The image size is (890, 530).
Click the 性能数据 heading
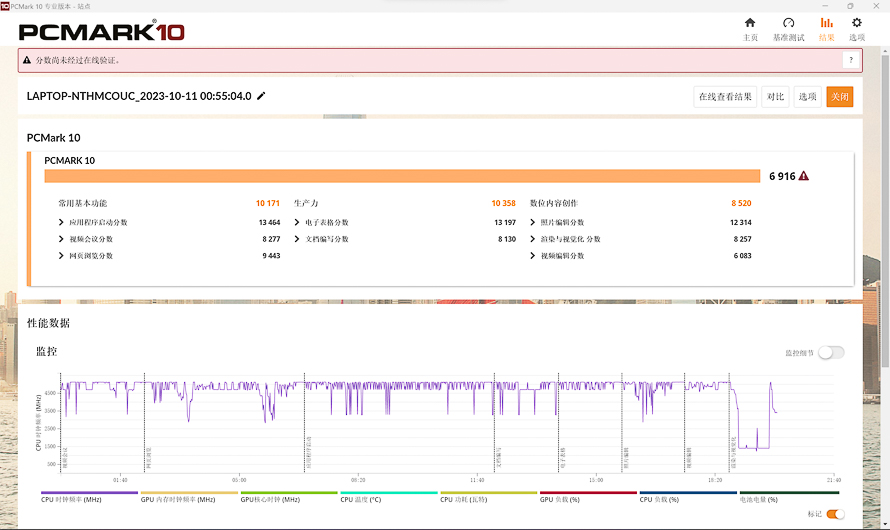tap(48, 323)
